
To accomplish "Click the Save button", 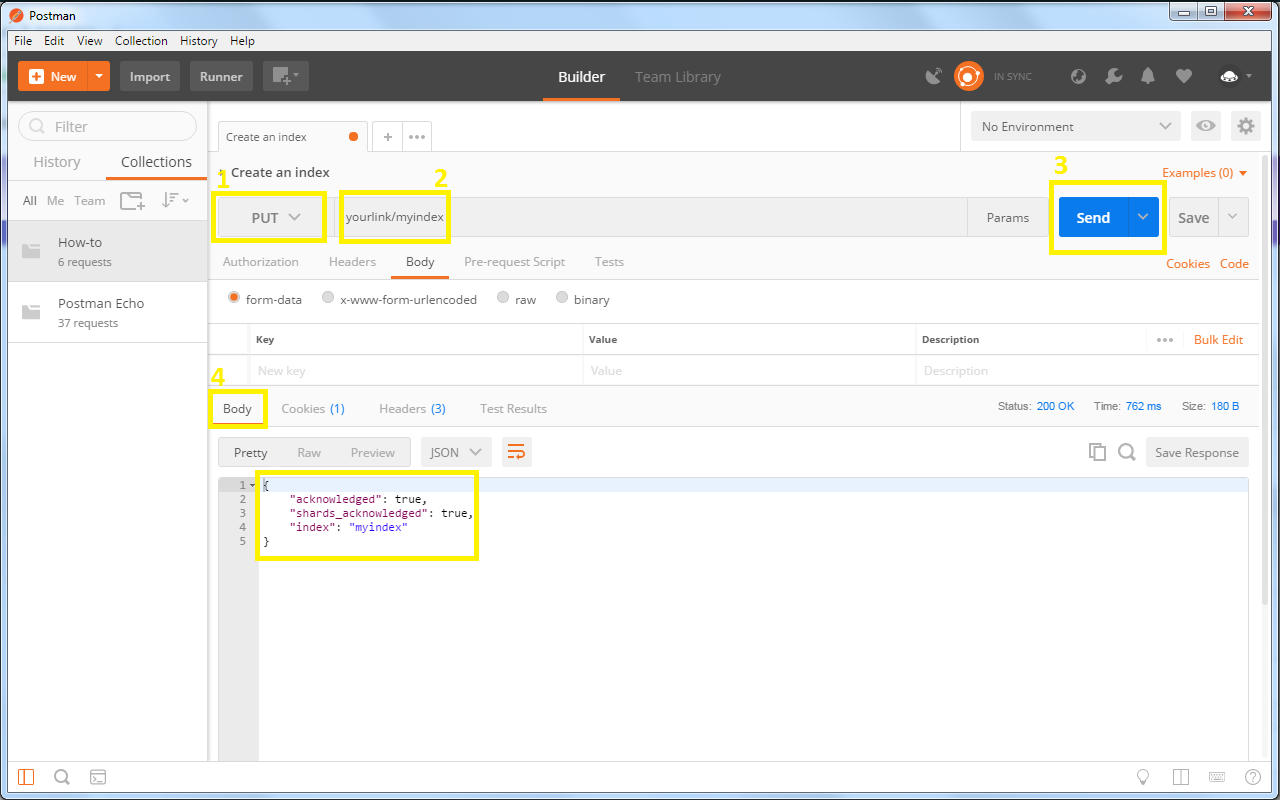I will [x=1193, y=217].
